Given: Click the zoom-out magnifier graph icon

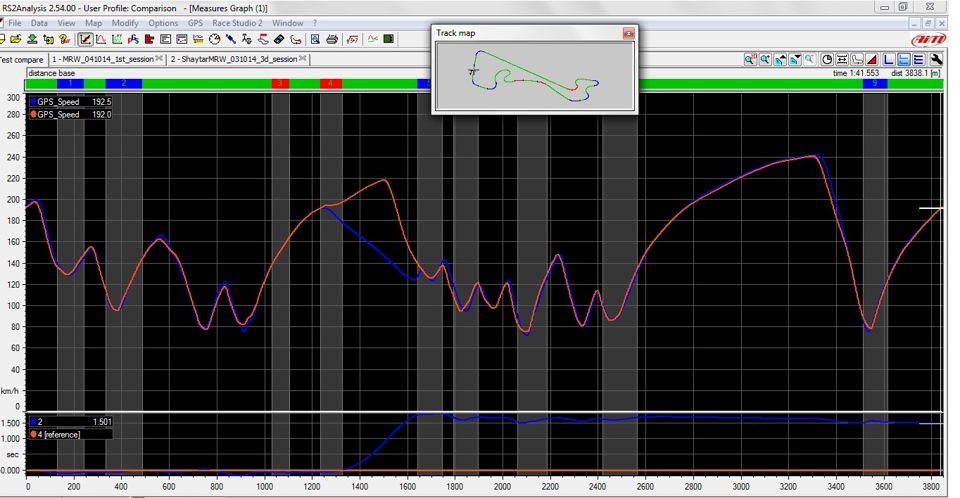Looking at the screenshot, I should coord(809,59).
